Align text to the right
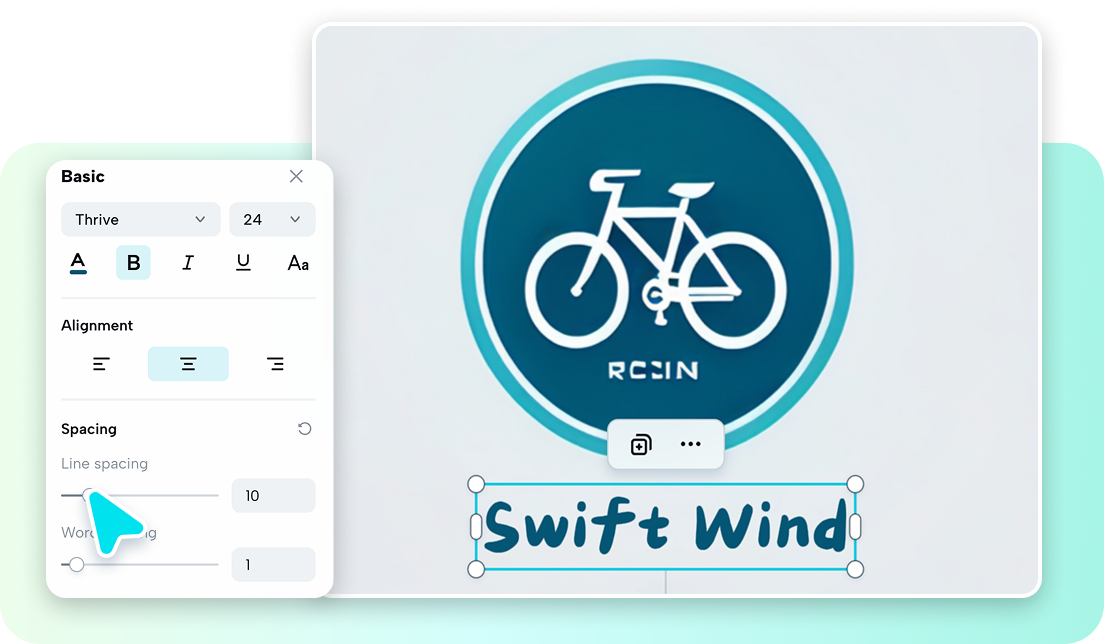 click(275, 364)
